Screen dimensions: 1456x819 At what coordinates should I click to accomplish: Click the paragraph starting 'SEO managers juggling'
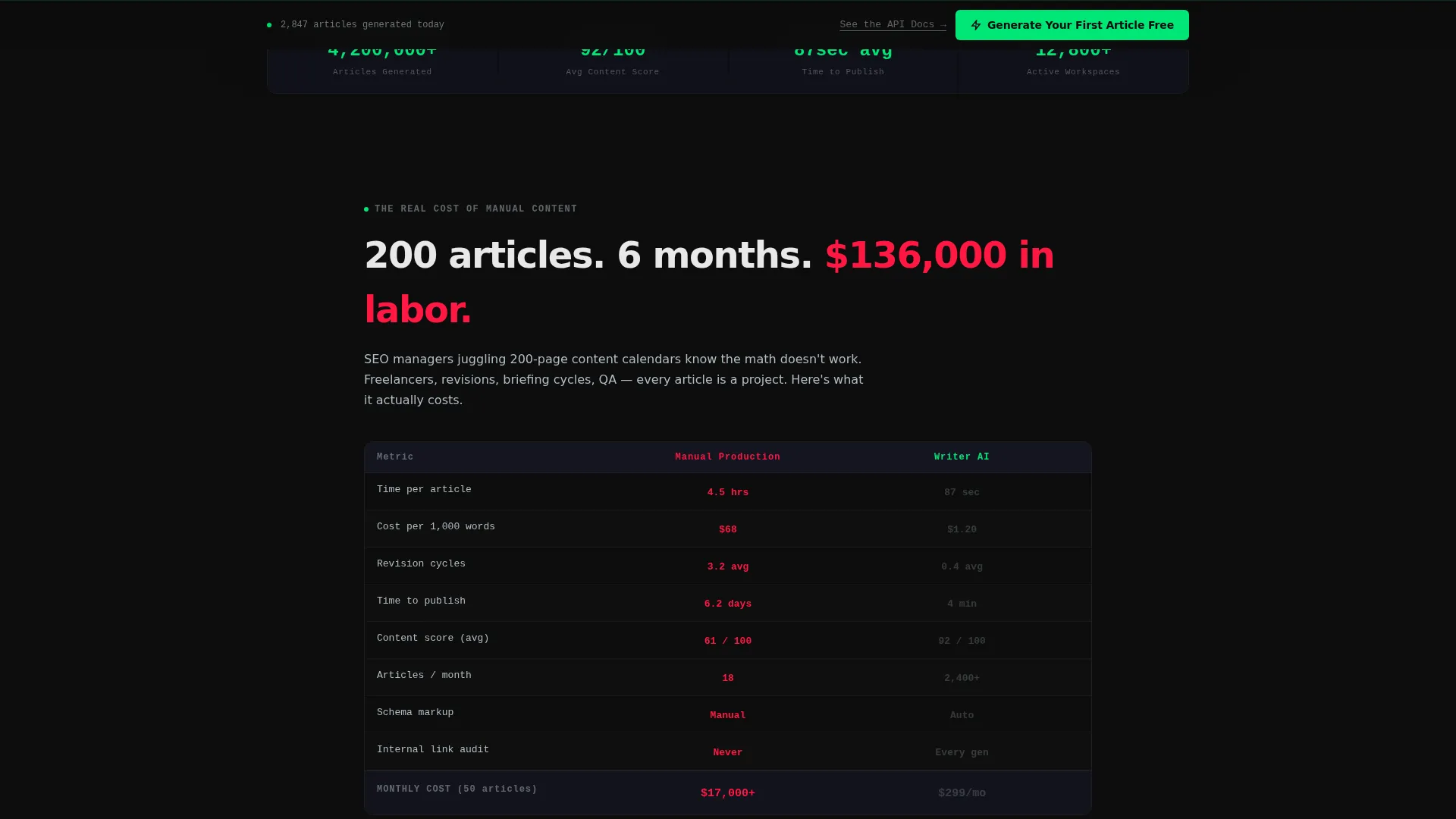click(614, 380)
